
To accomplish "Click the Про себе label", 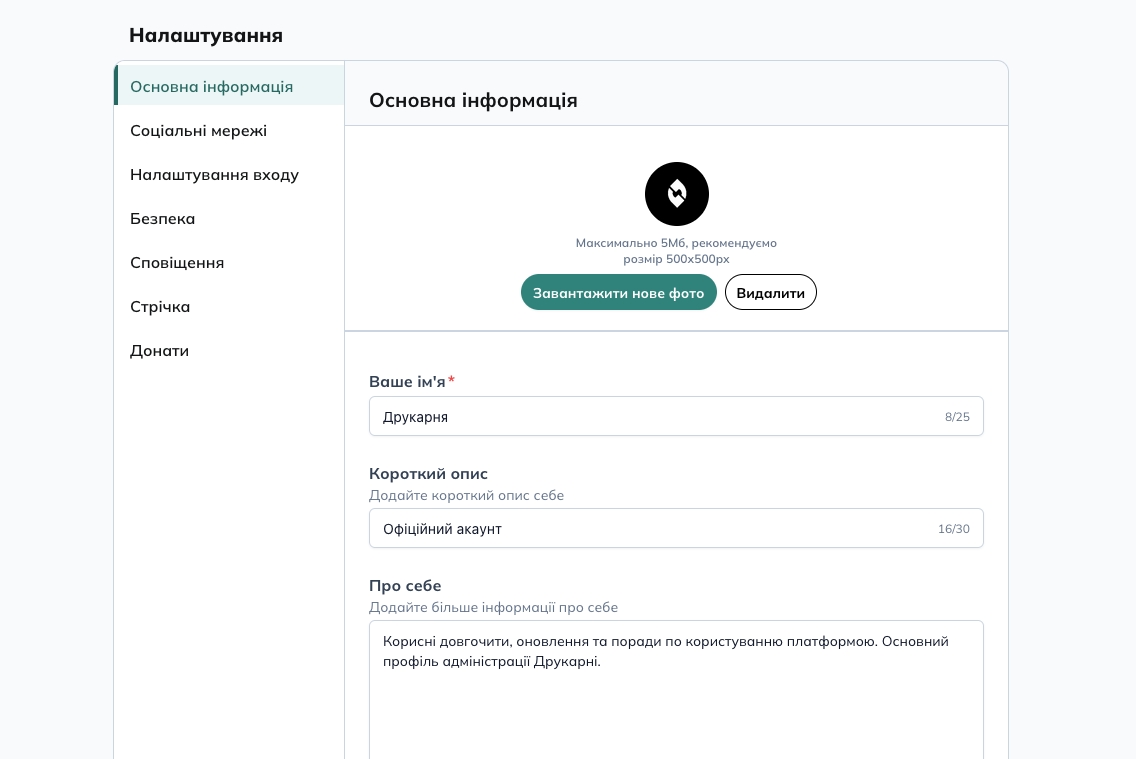I will pos(405,585).
